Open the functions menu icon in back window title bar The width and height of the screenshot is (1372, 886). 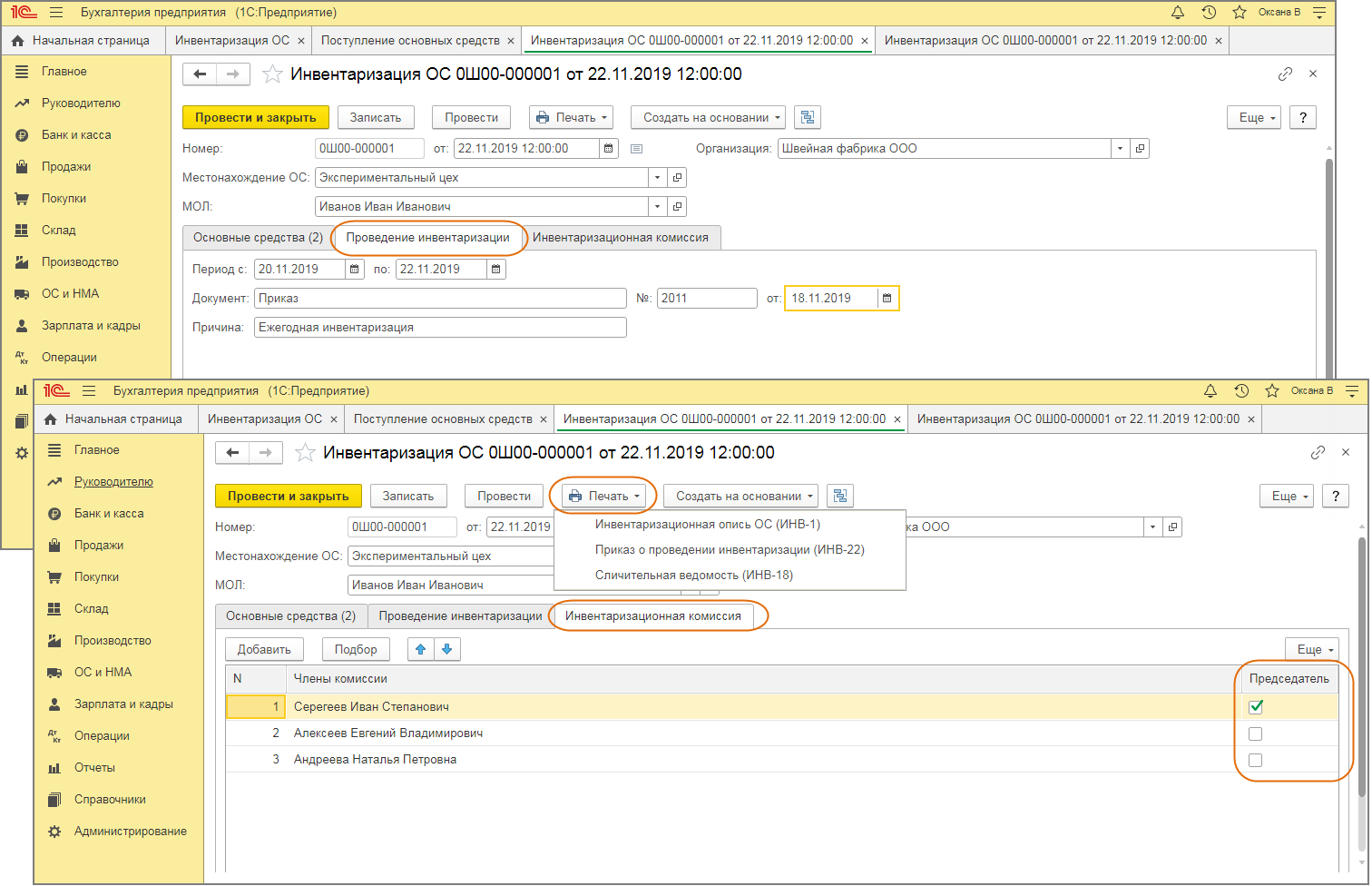1320,13
